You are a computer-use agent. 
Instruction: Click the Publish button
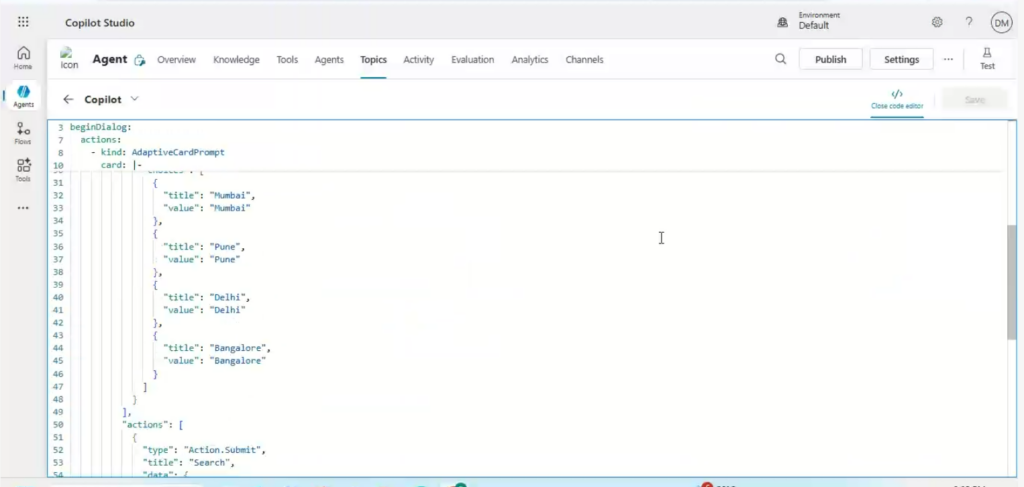(830, 59)
